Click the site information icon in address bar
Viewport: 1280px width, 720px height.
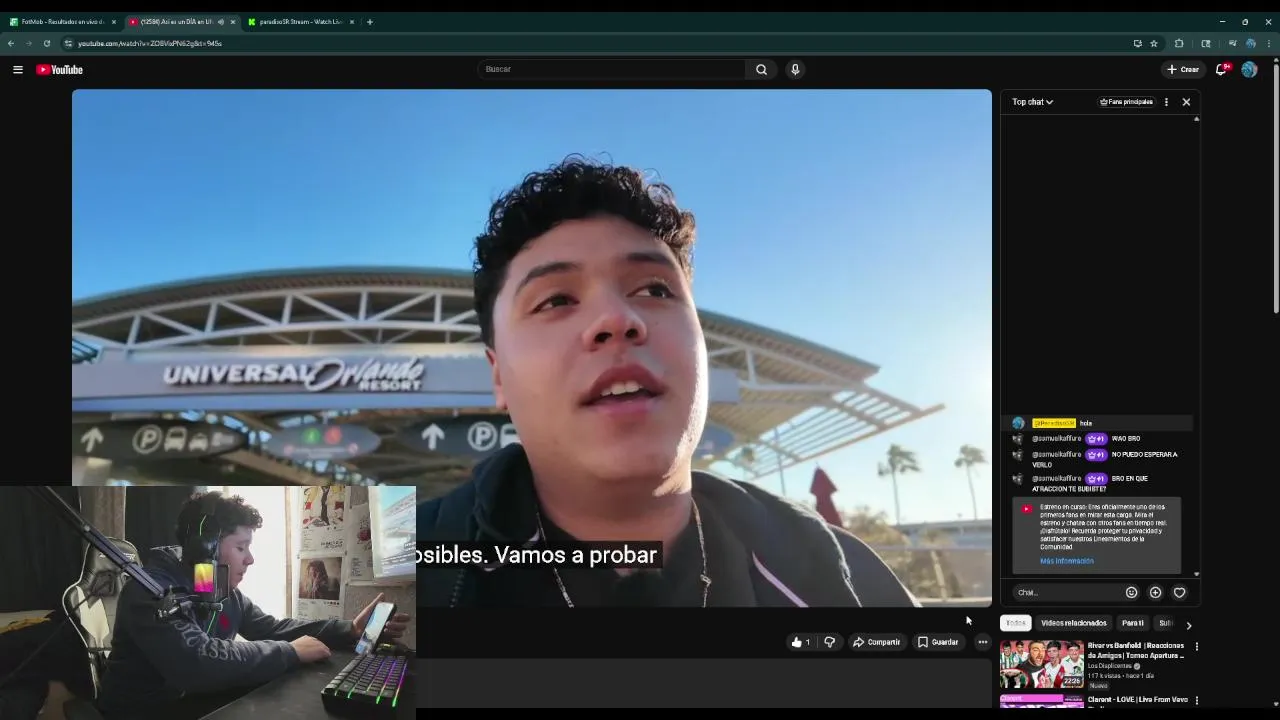pos(68,43)
